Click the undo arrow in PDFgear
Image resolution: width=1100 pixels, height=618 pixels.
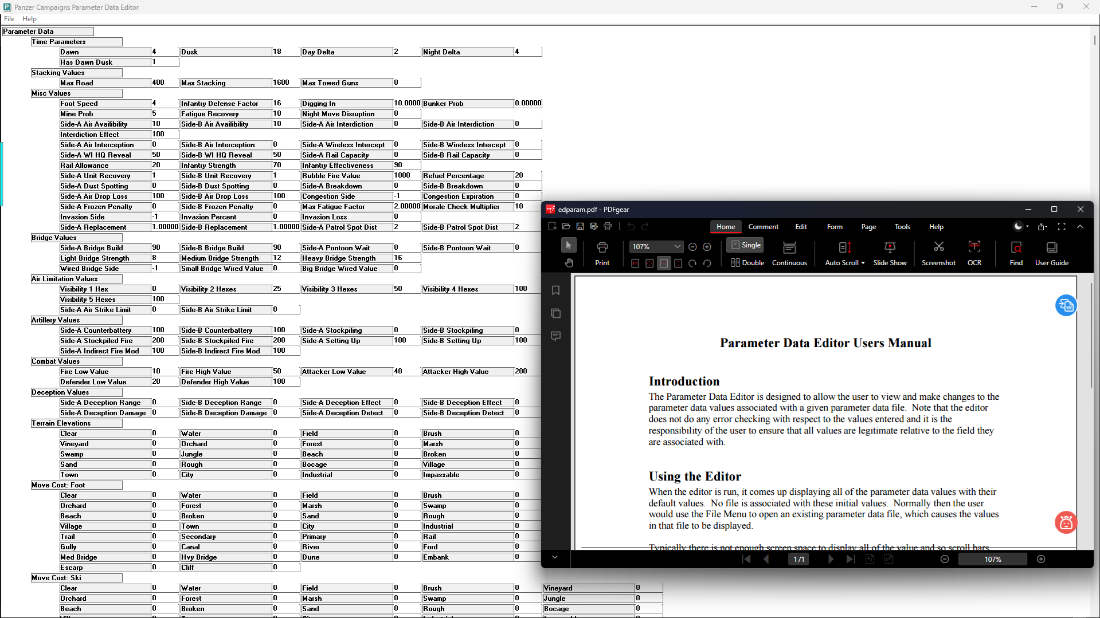coord(631,227)
